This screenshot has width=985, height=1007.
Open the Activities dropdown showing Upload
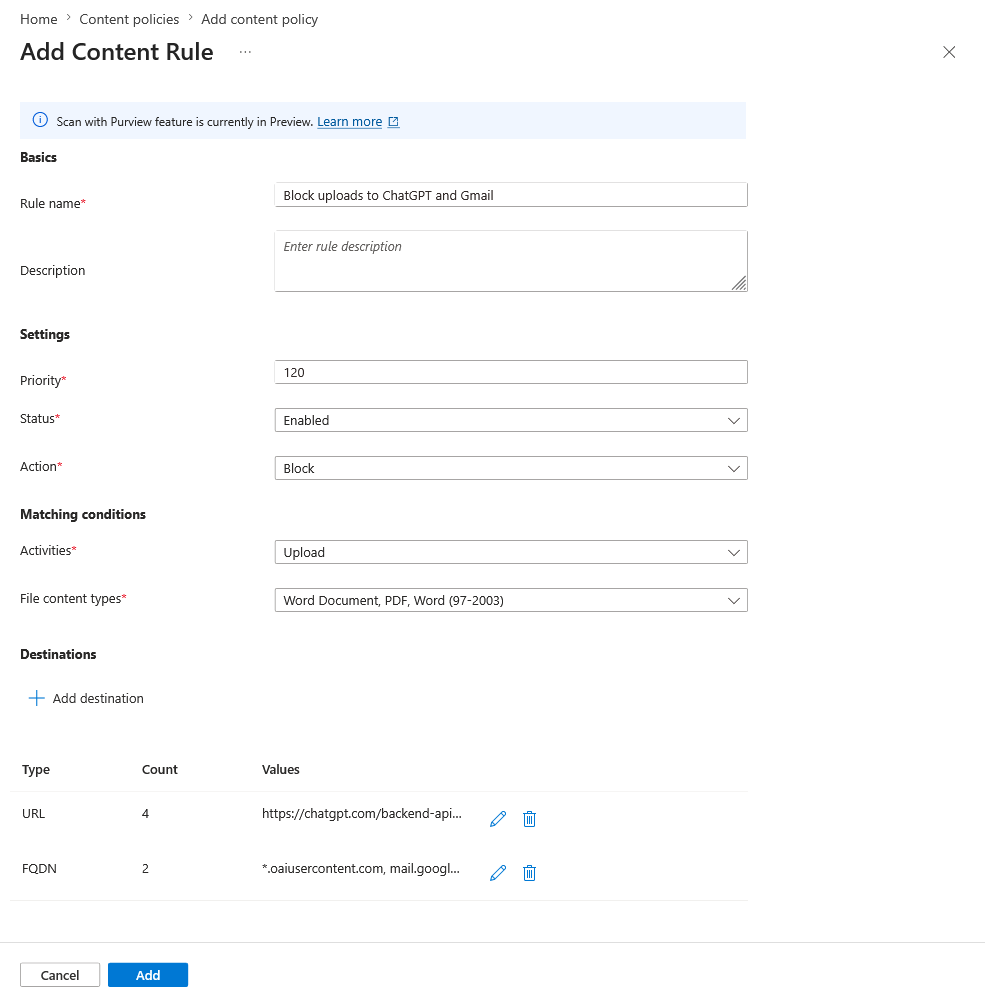(510, 552)
